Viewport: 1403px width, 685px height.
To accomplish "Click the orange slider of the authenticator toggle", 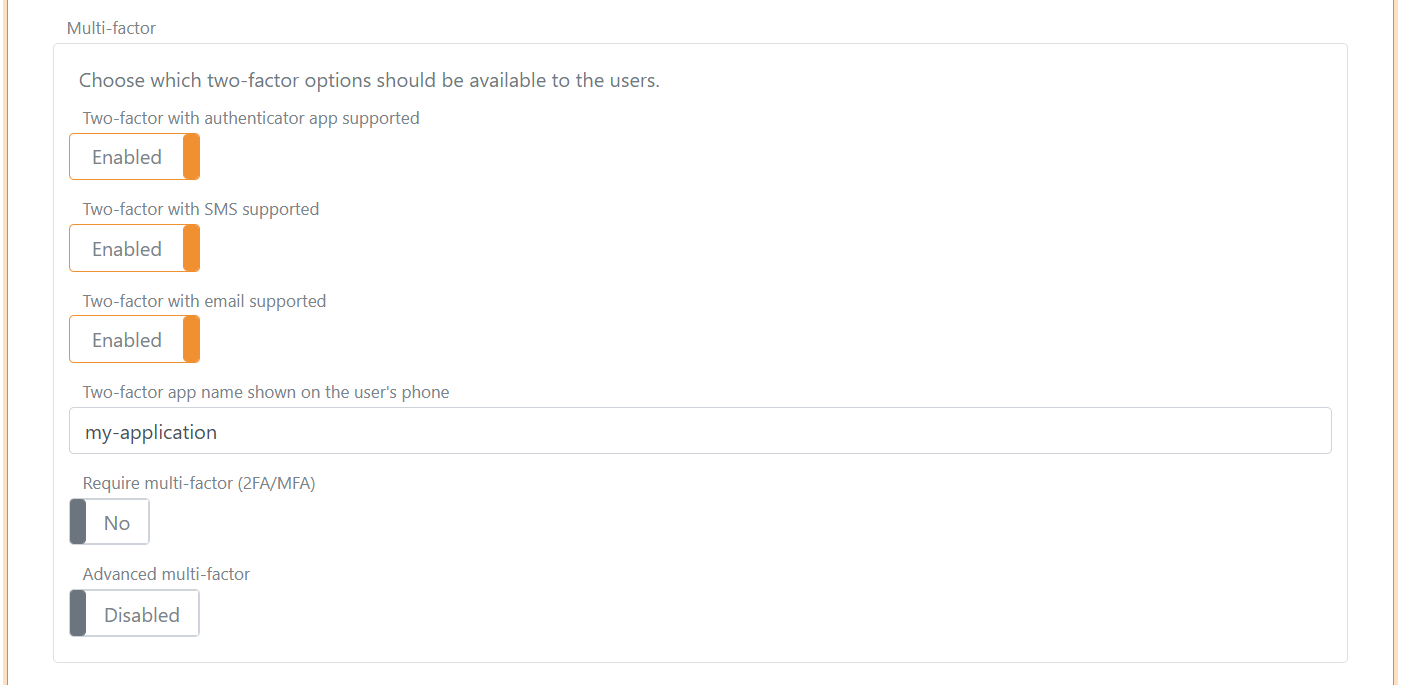I will point(192,156).
